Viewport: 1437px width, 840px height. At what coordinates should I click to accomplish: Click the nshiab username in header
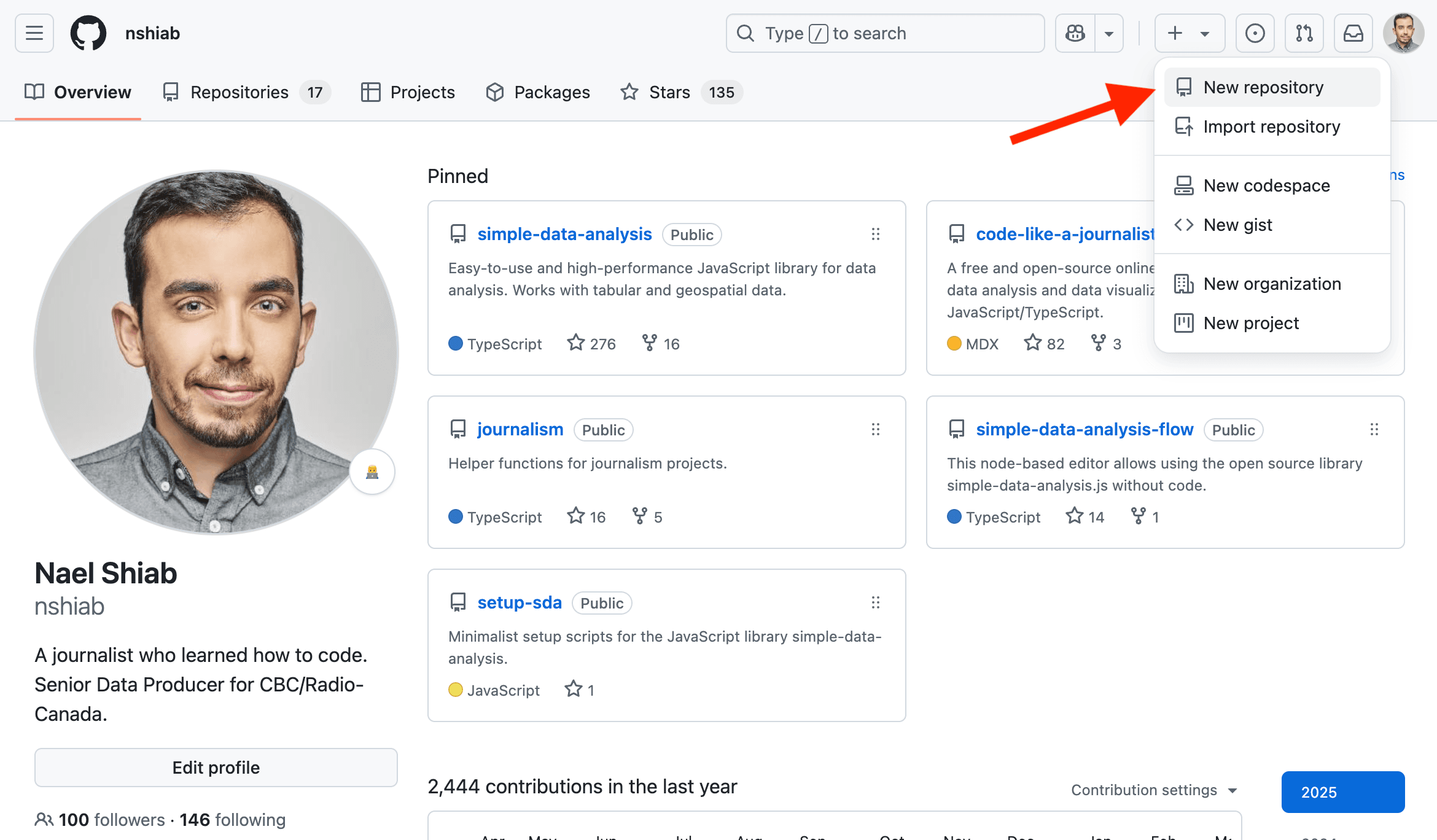click(152, 33)
